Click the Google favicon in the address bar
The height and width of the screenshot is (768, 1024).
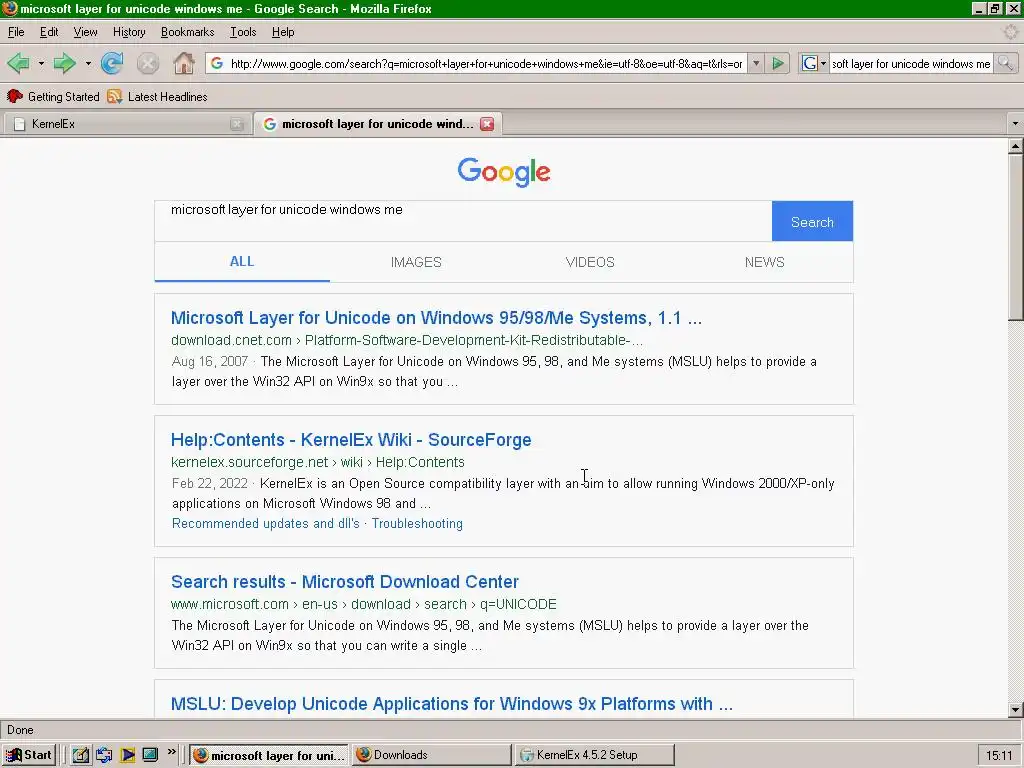coord(217,63)
